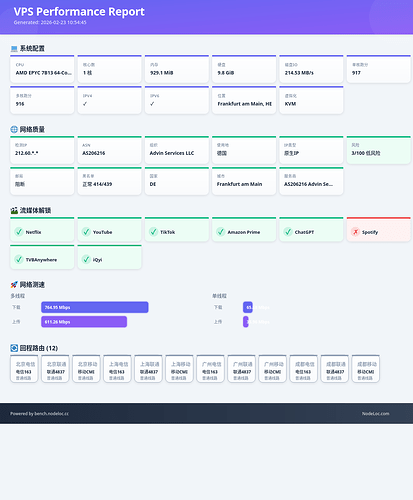Select the 北京联通 route card
Viewport: 413px width, 500px height.
[x=55, y=369]
